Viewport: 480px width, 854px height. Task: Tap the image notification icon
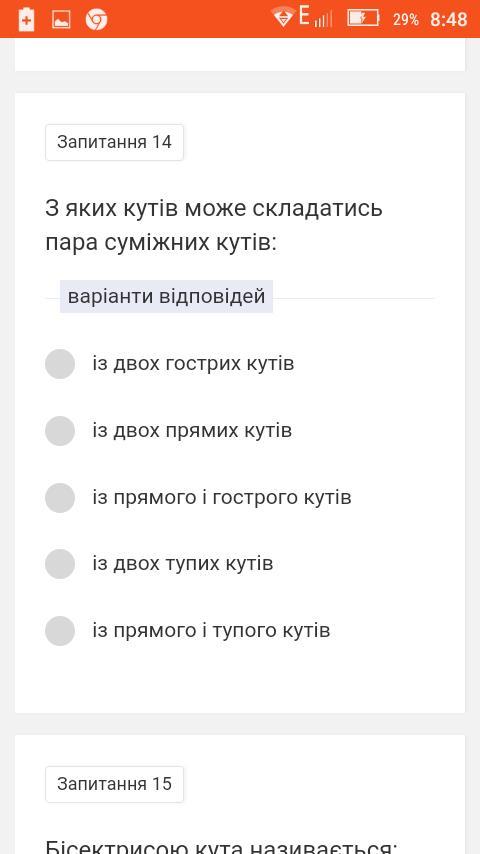[61, 20]
